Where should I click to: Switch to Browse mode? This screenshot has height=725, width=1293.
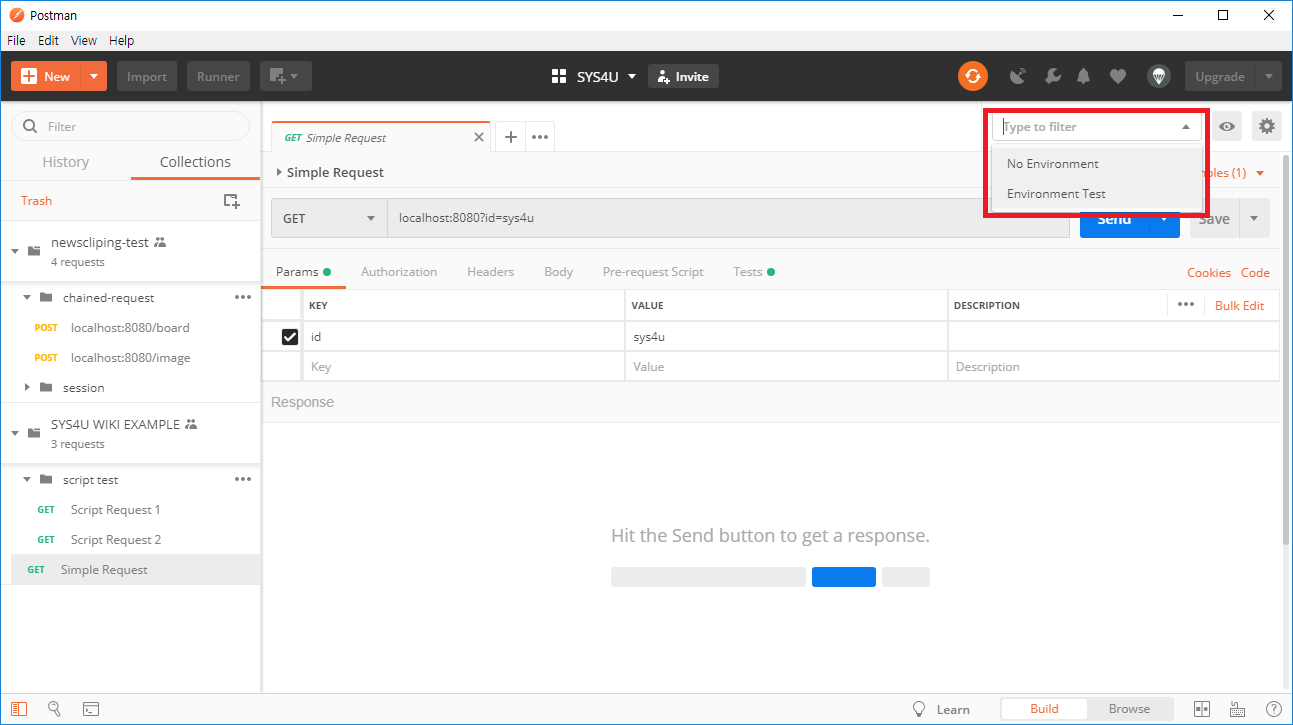click(1129, 709)
